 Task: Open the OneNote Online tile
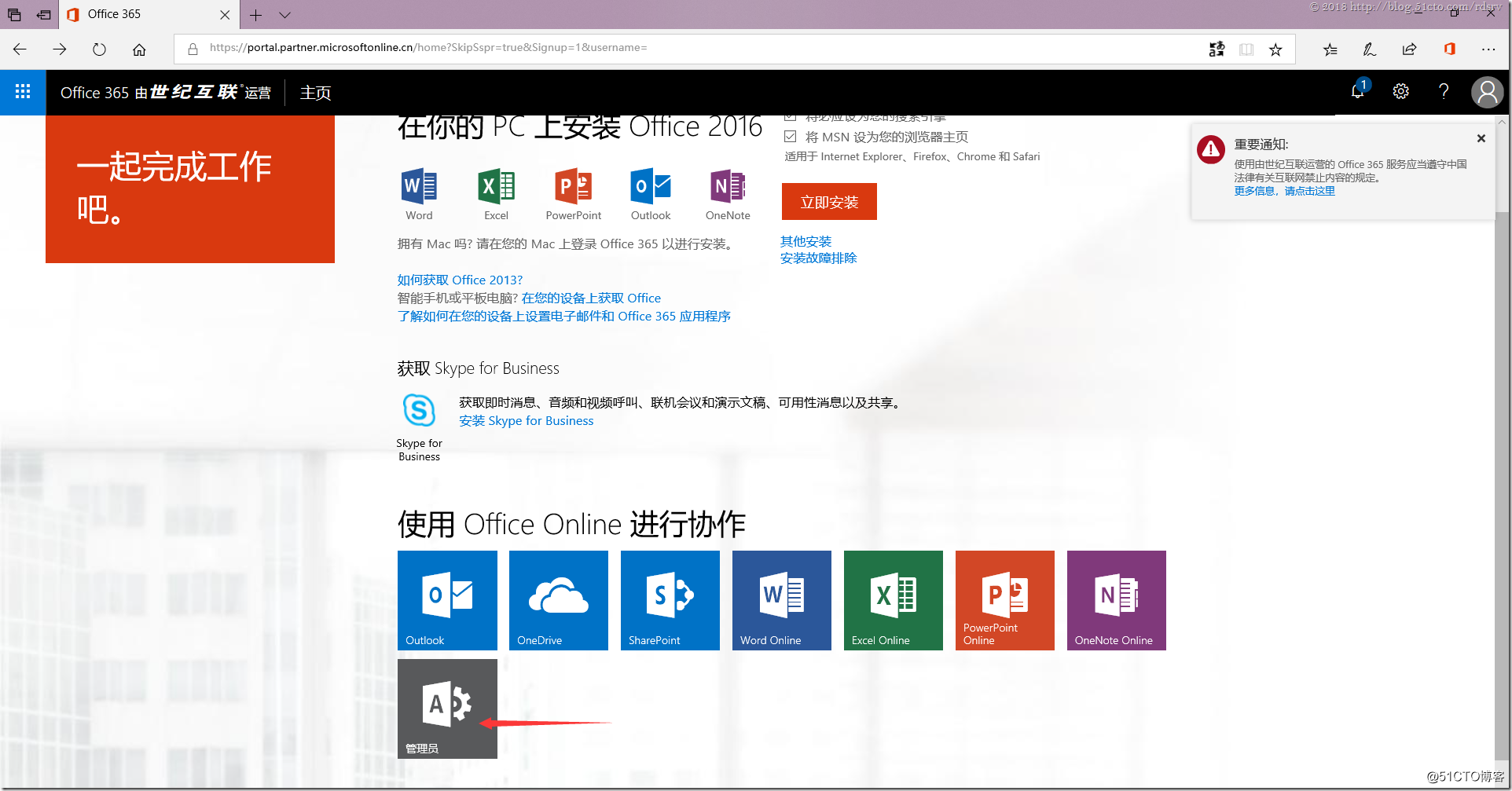coord(1117,600)
